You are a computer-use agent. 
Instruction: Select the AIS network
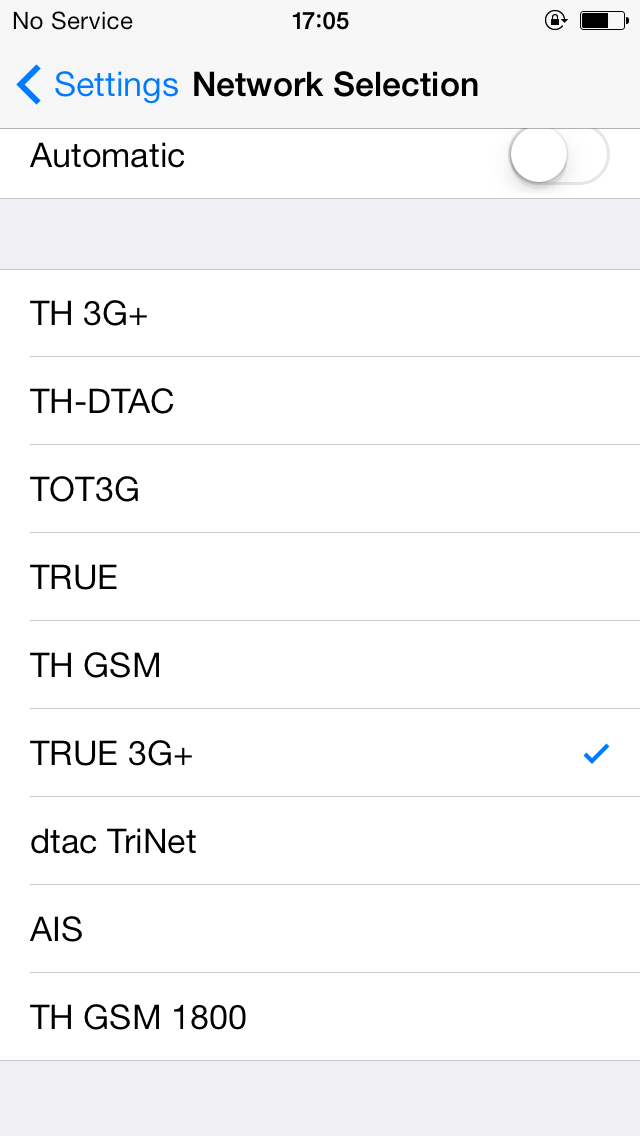pos(320,929)
